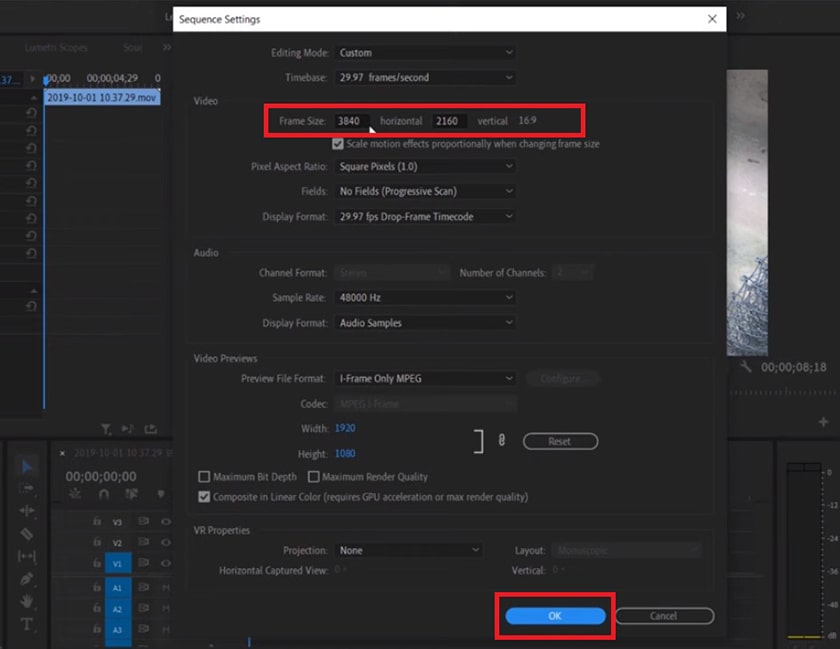Image resolution: width=840 pixels, height=649 pixels.
Task: Uncheck Composite in Linear Color
Action: click(205, 497)
